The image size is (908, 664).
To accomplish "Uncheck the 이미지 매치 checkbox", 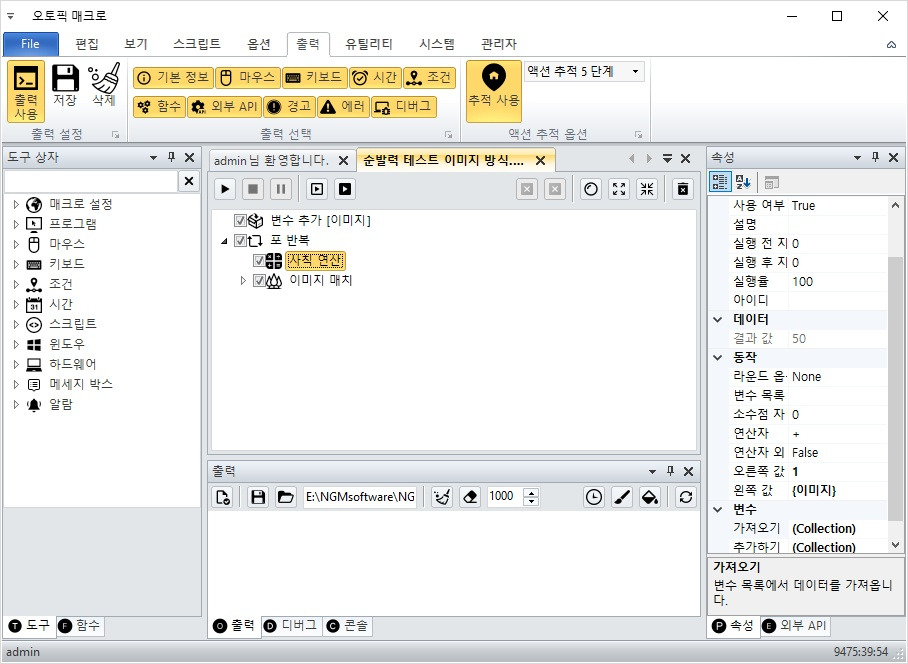I will [258, 281].
